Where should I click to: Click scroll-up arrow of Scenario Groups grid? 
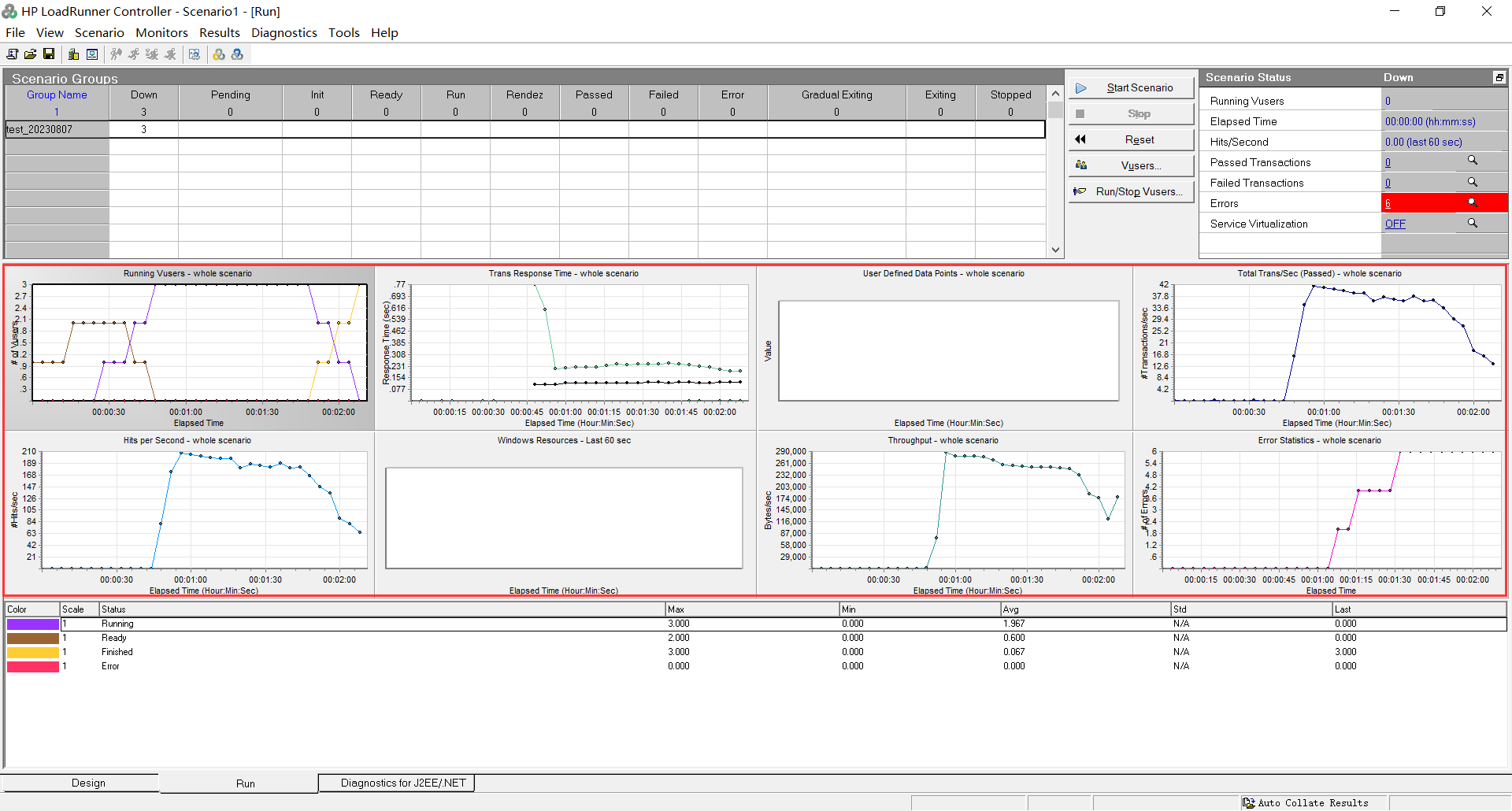[1055, 94]
